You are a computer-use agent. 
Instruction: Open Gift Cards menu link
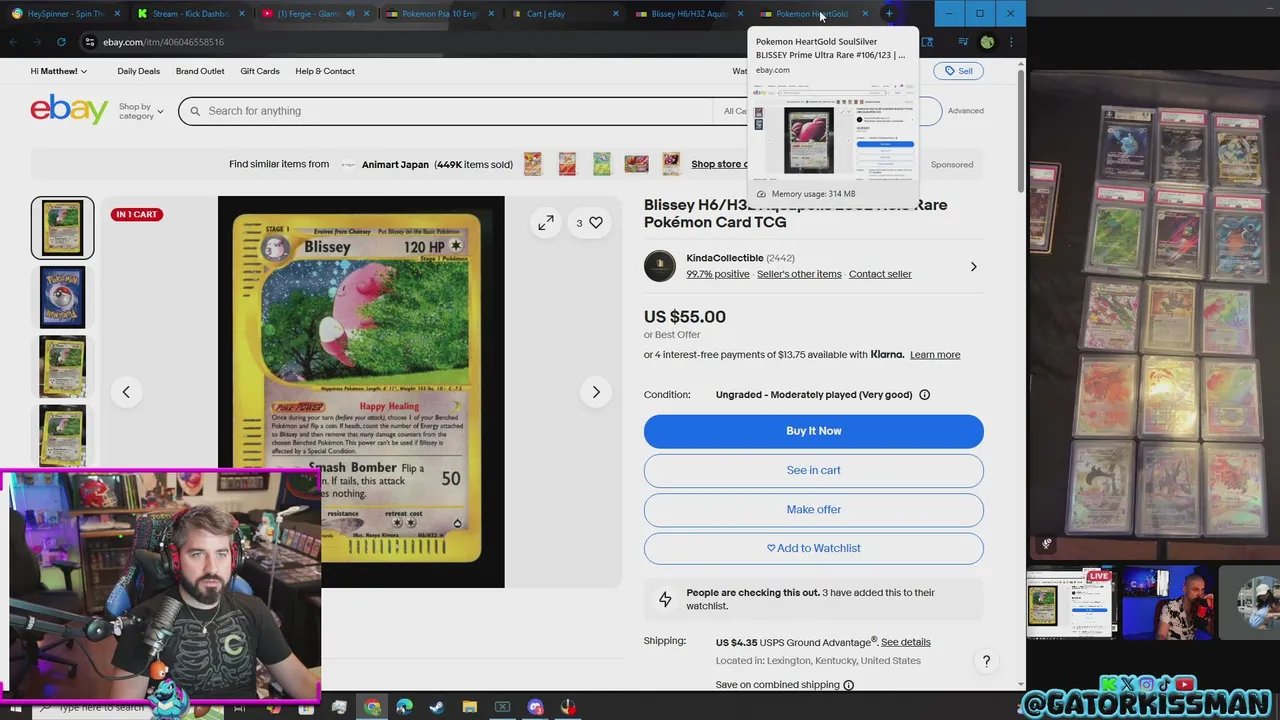point(260,71)
